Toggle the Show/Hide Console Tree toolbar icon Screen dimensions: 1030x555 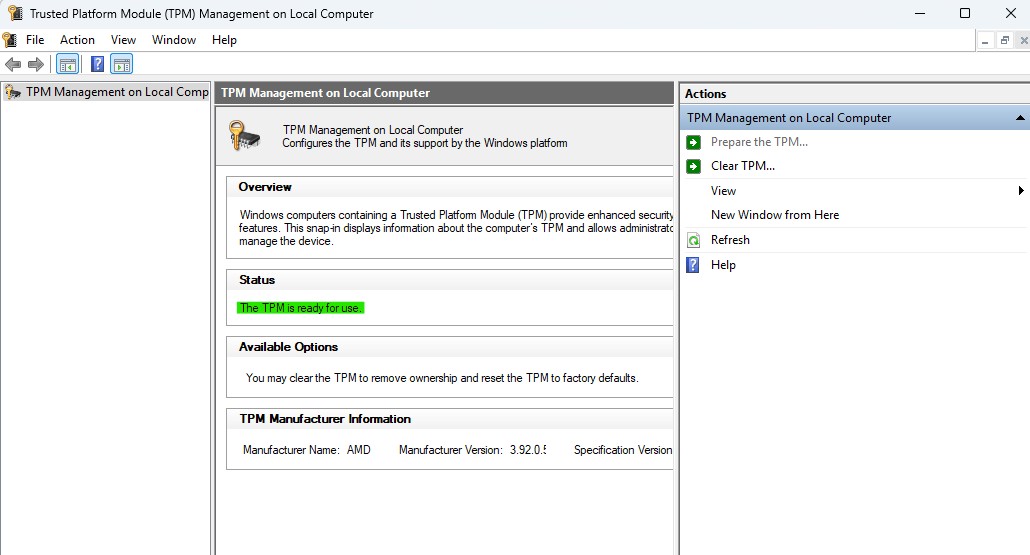[68, 64]
